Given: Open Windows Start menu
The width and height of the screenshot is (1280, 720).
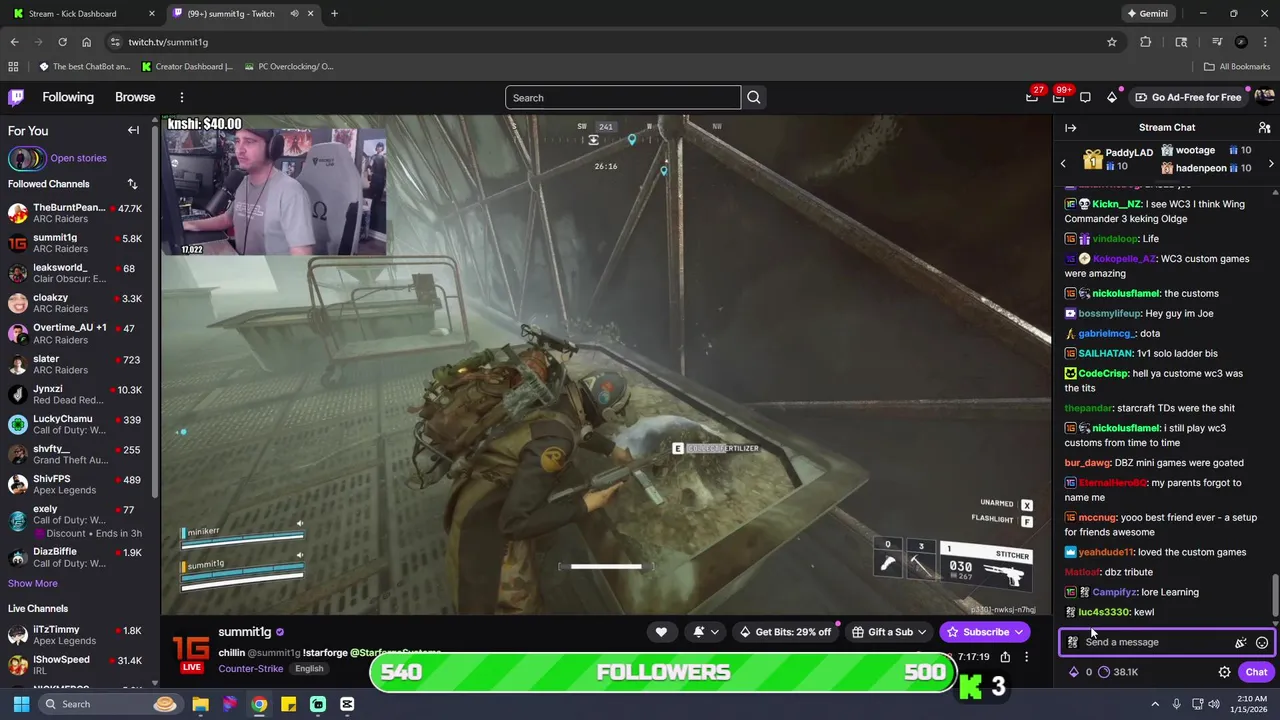Looking at the screenshot, I should 20,704.
